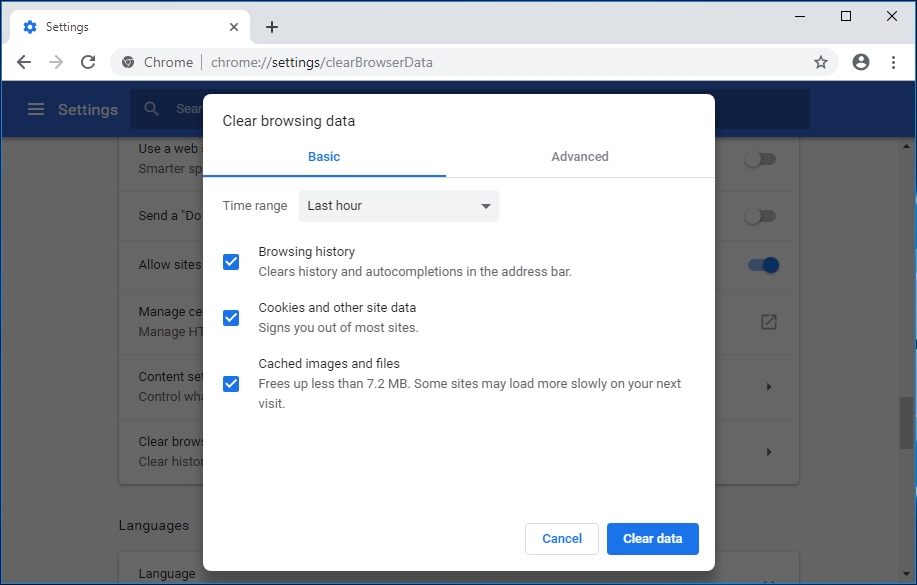Disable Cookies and other site data
Screen dimensions: 917x585
point(231,317)
